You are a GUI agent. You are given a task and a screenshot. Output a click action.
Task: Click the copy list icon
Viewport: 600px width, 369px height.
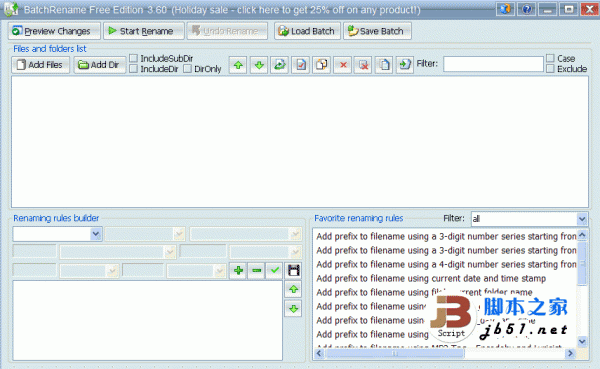point(384,65)
